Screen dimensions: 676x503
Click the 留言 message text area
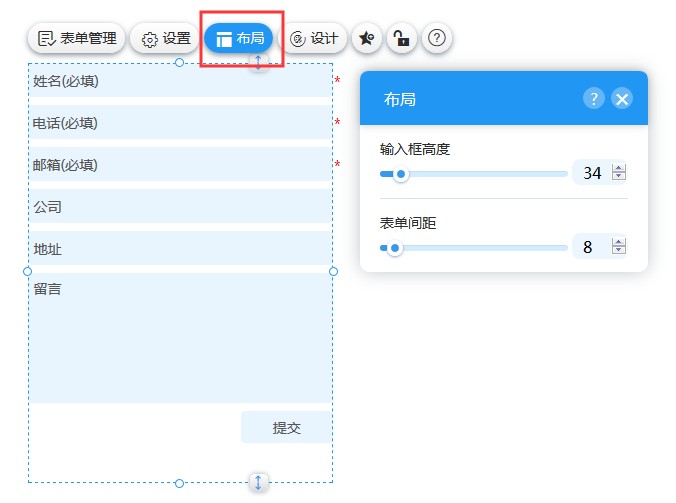click(180, 338)
